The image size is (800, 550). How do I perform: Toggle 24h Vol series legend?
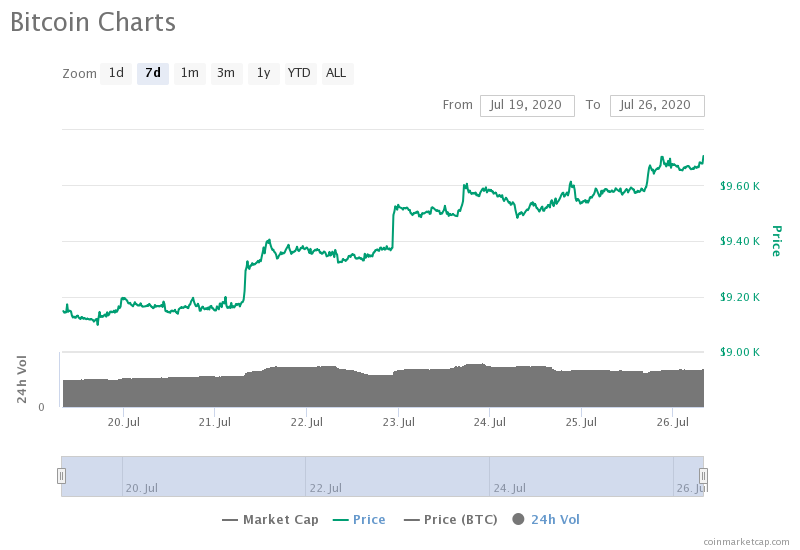coord(546,519)
